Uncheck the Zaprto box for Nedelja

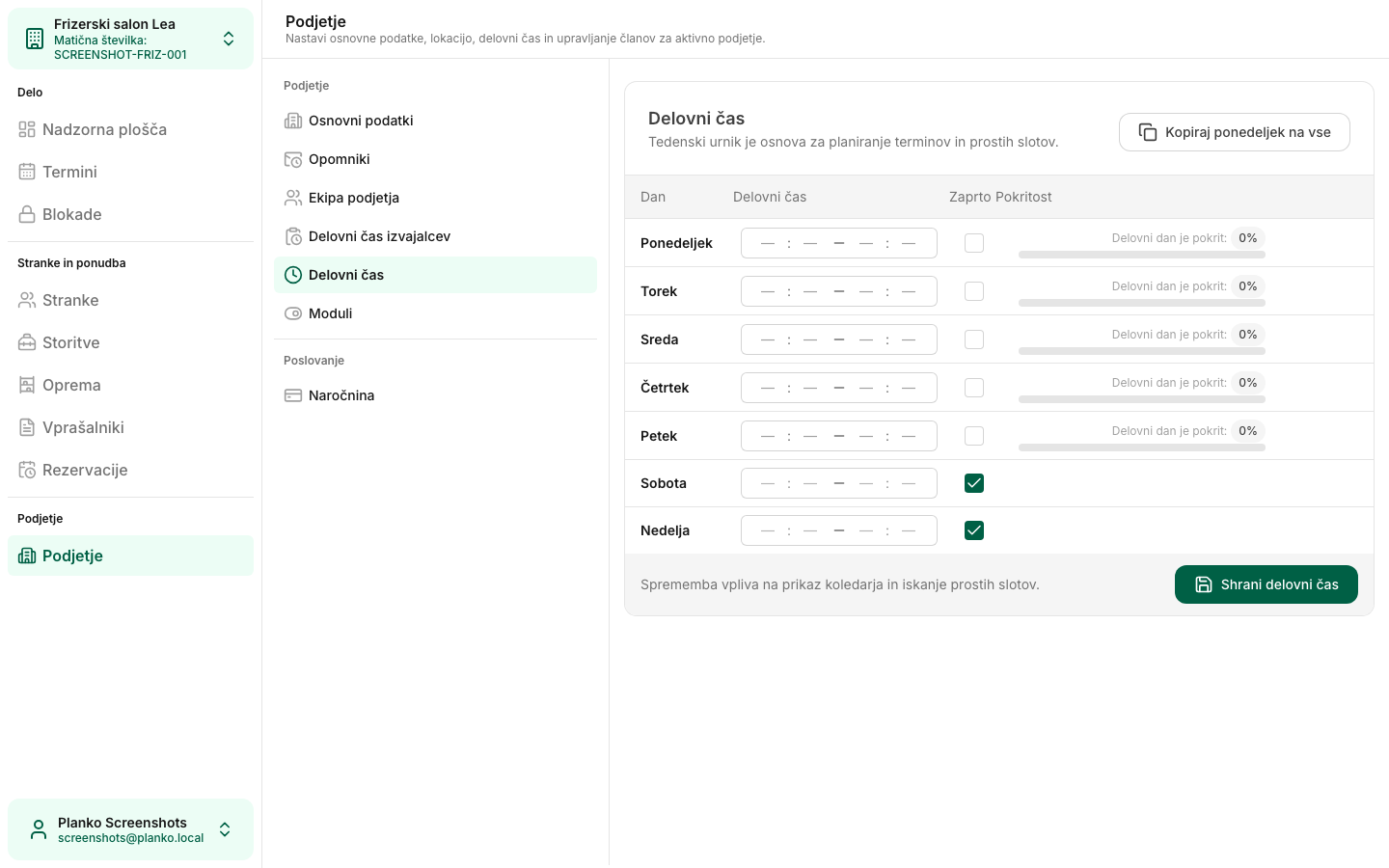point(974,530)
